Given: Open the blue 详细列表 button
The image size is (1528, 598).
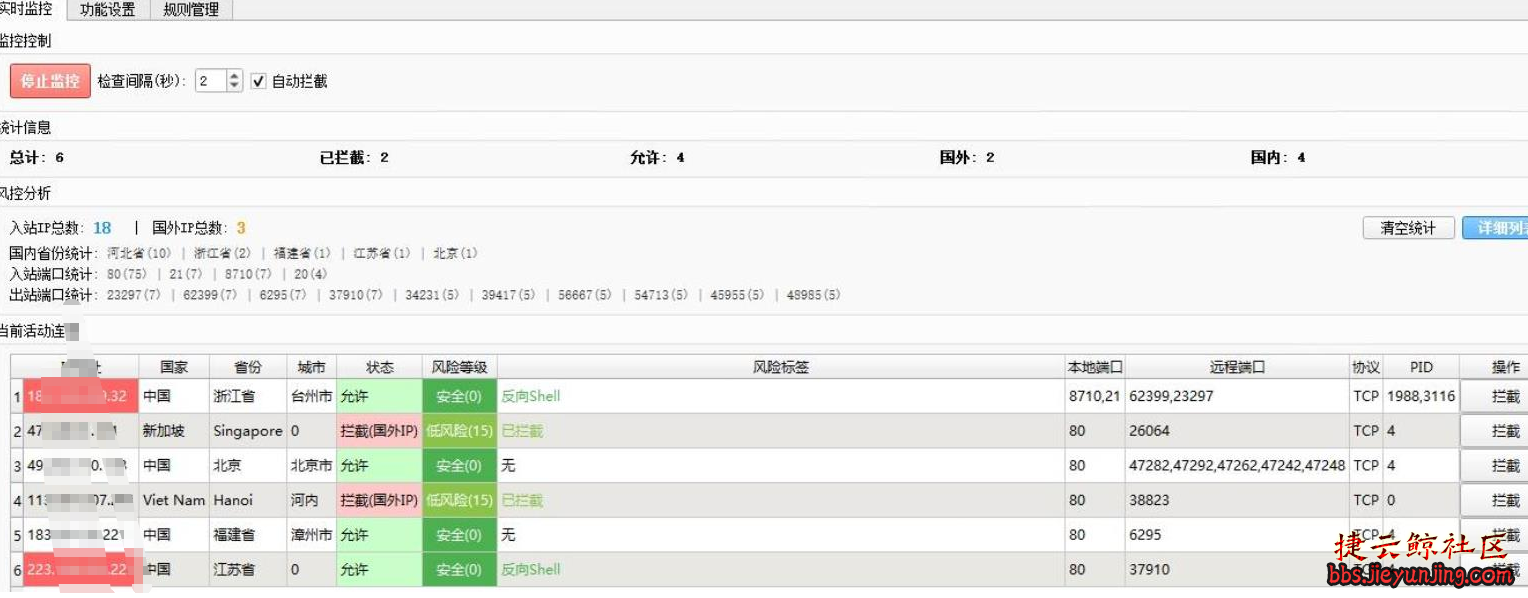Looking at the screenshot, I should pos(1495,228).
